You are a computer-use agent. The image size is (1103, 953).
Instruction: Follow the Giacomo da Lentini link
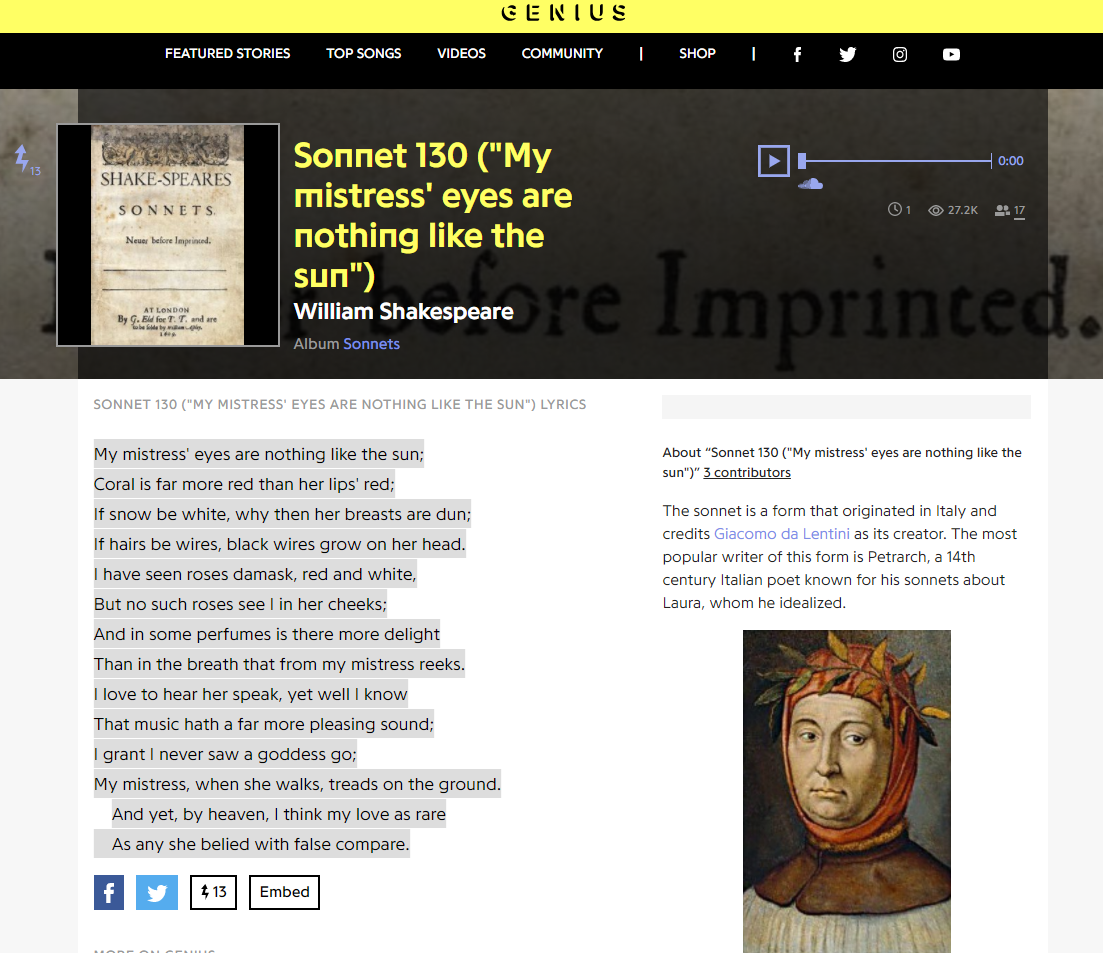point(782,534)
